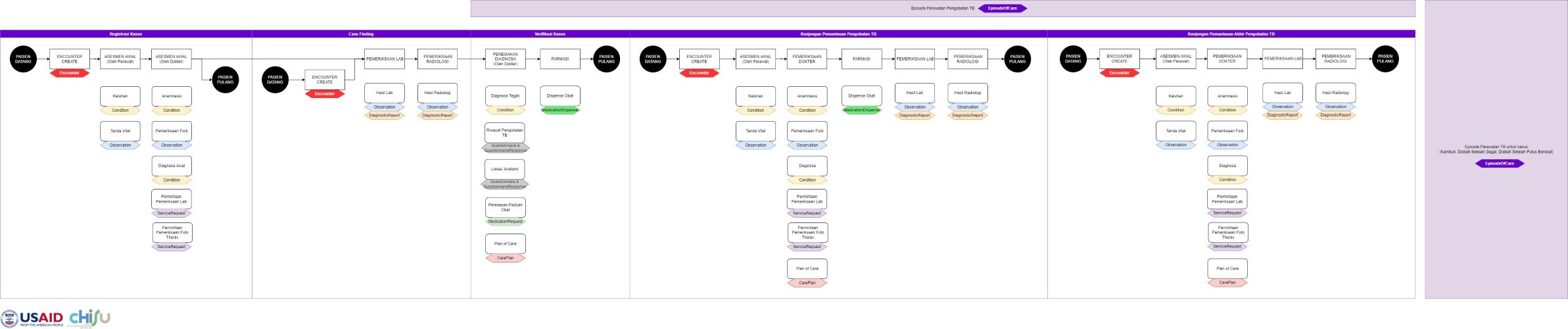Click Condition tag under Diagnosa Awal

pyautogui.click(x=172, y=180)
